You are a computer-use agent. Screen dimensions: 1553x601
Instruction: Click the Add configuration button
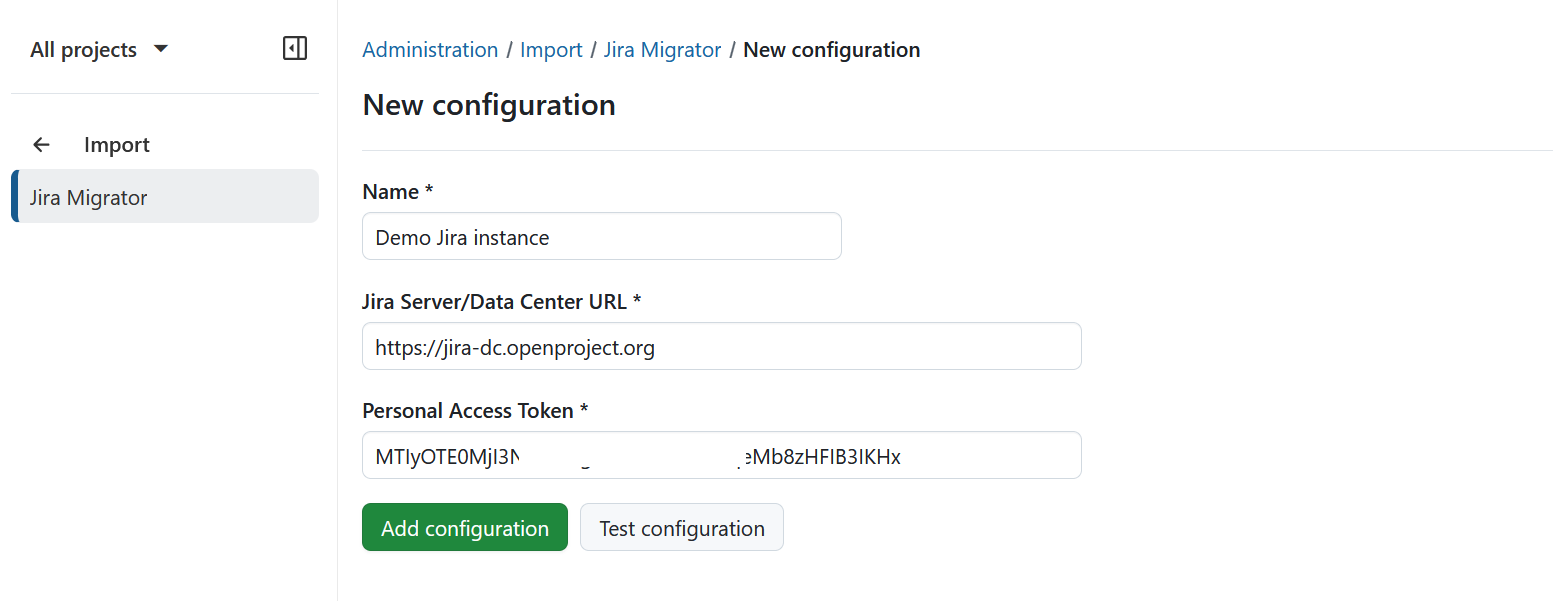465,527
